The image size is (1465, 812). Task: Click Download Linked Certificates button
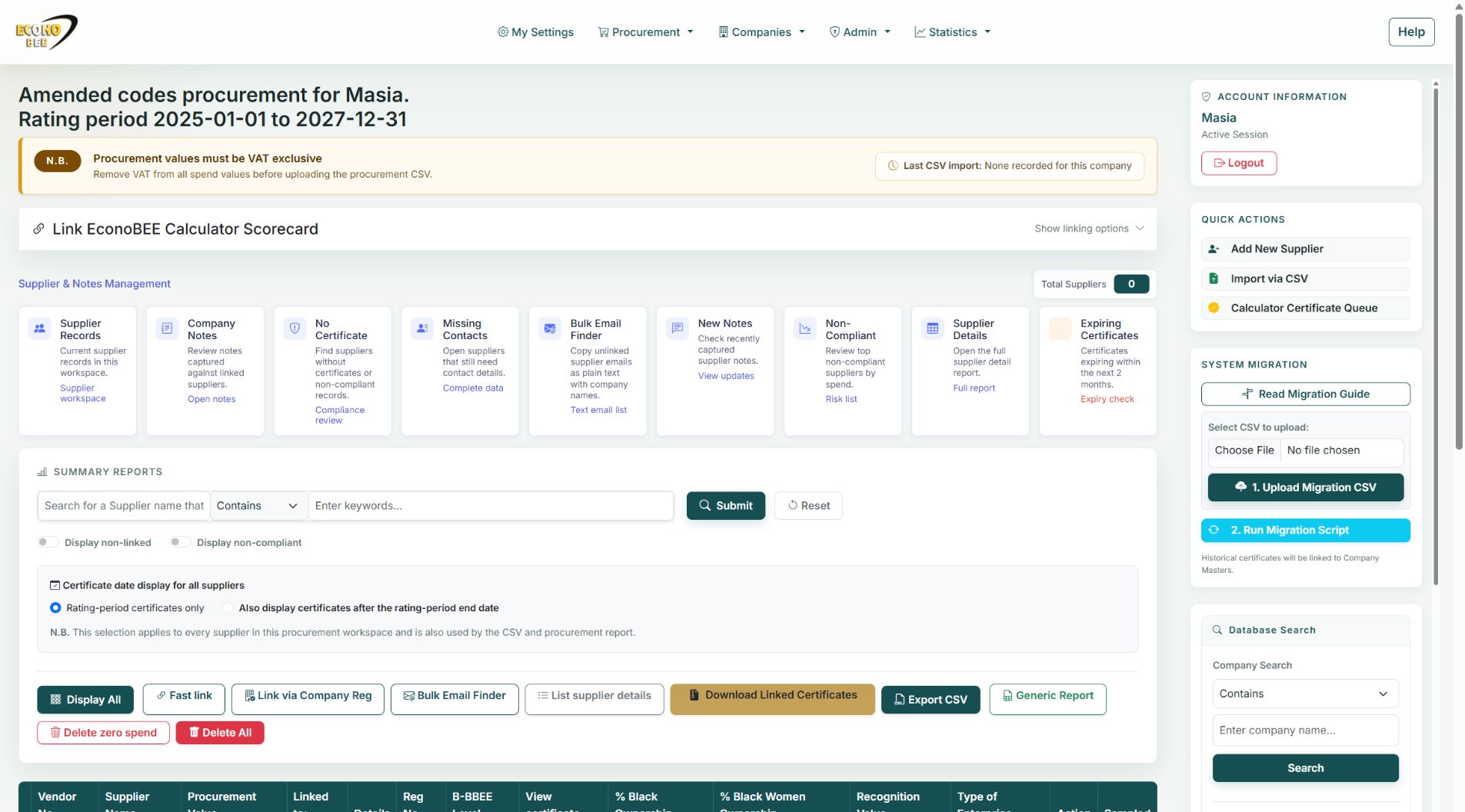[772, 699]
